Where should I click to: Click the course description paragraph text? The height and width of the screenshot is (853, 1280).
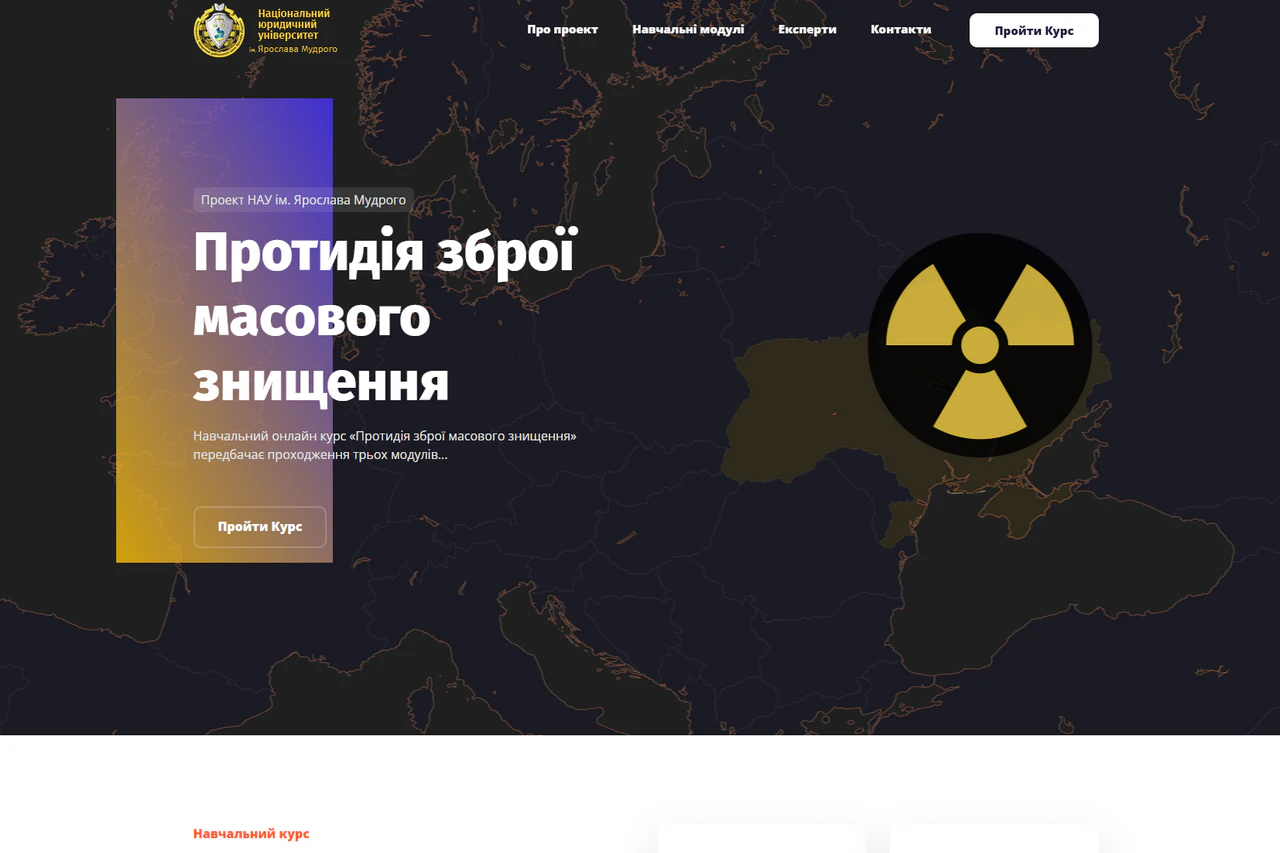pyautogui.click(x=385, y=445)
